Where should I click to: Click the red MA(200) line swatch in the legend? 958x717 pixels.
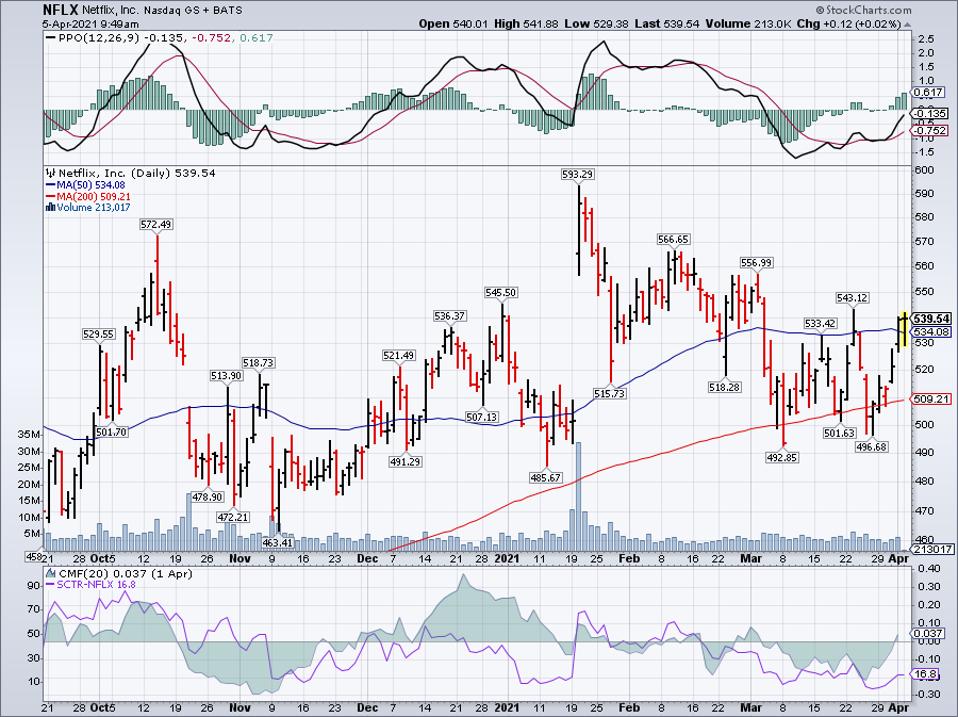coord(51,197)
